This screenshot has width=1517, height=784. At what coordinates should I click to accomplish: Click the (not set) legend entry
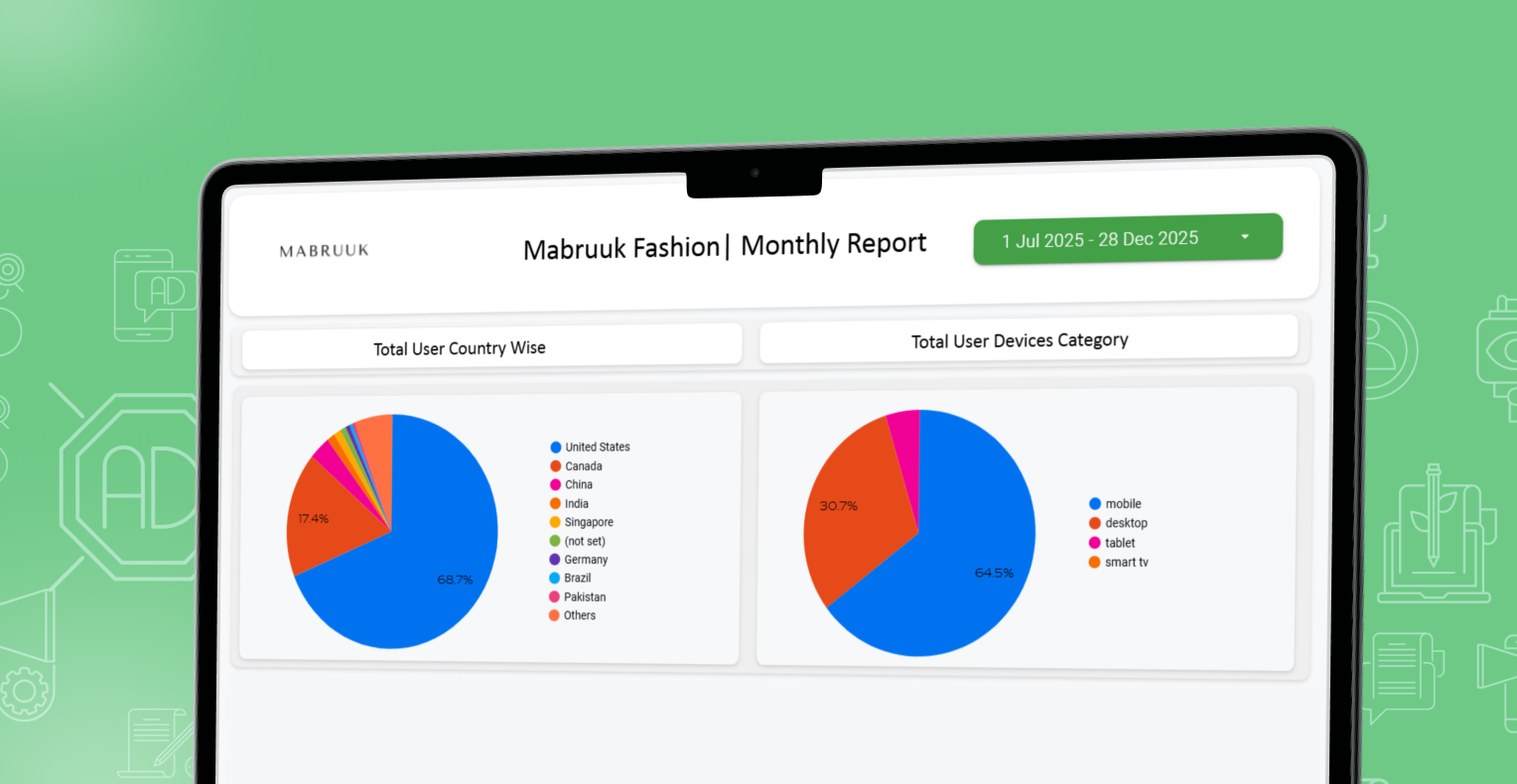pos(584,542)
